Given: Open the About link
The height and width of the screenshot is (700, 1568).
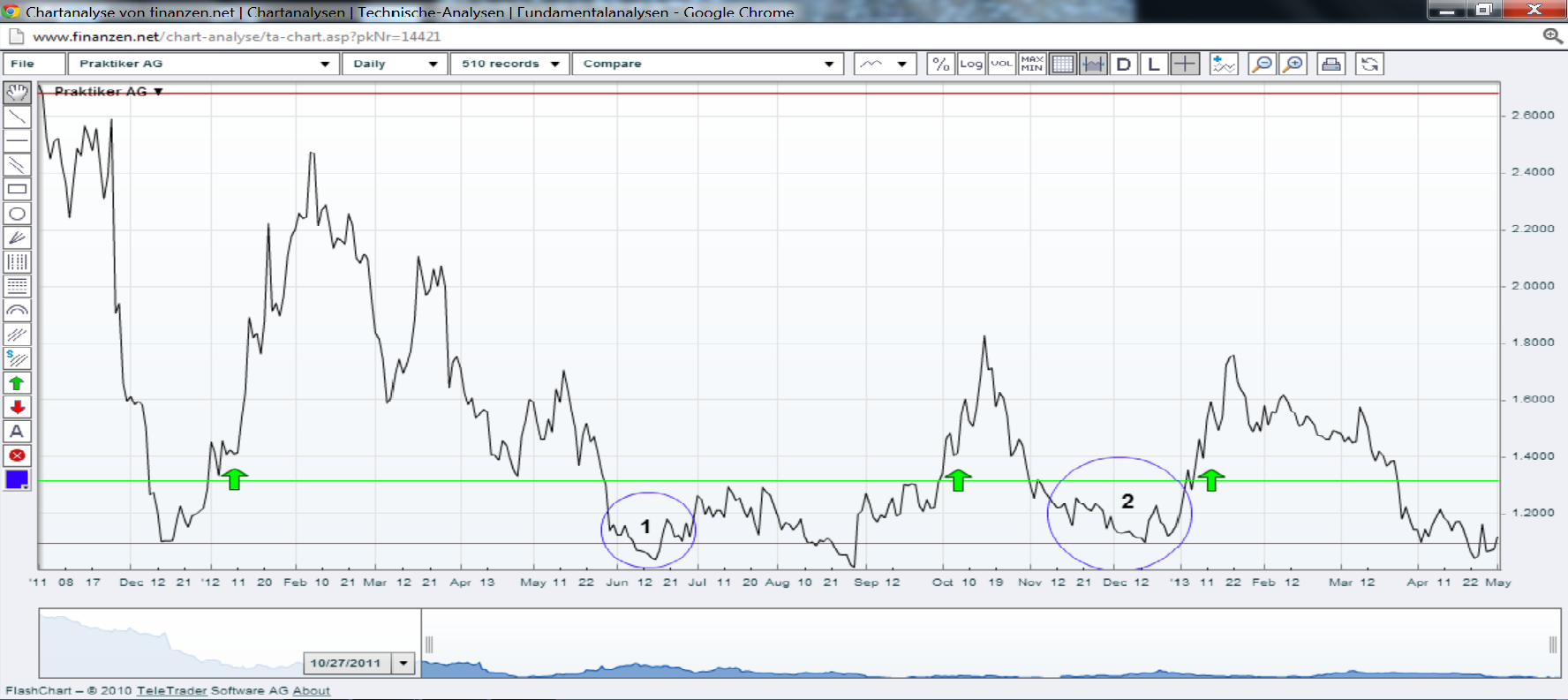Looking at the screenshot, I should coord(311,690).
